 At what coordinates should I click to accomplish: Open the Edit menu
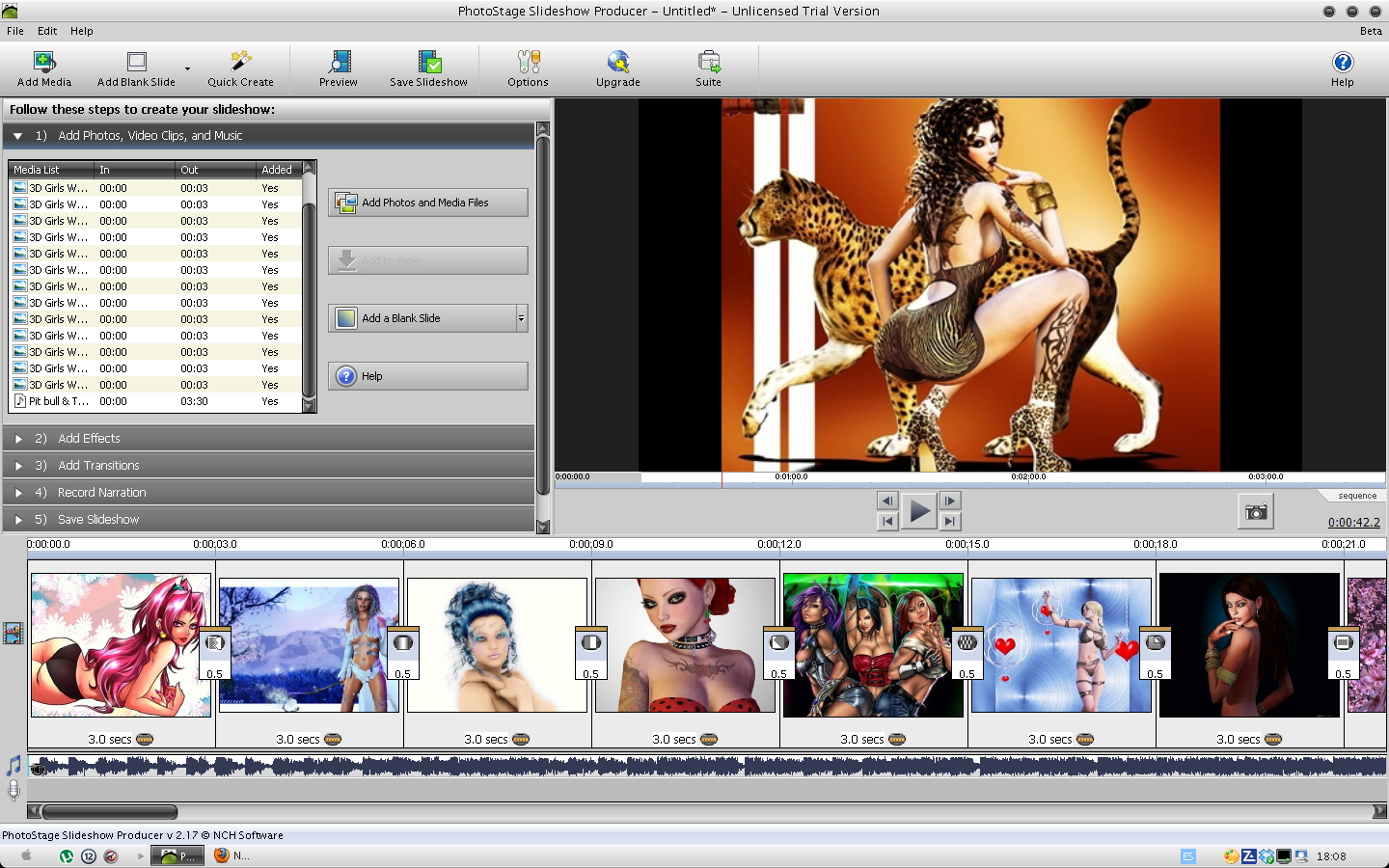47,31
